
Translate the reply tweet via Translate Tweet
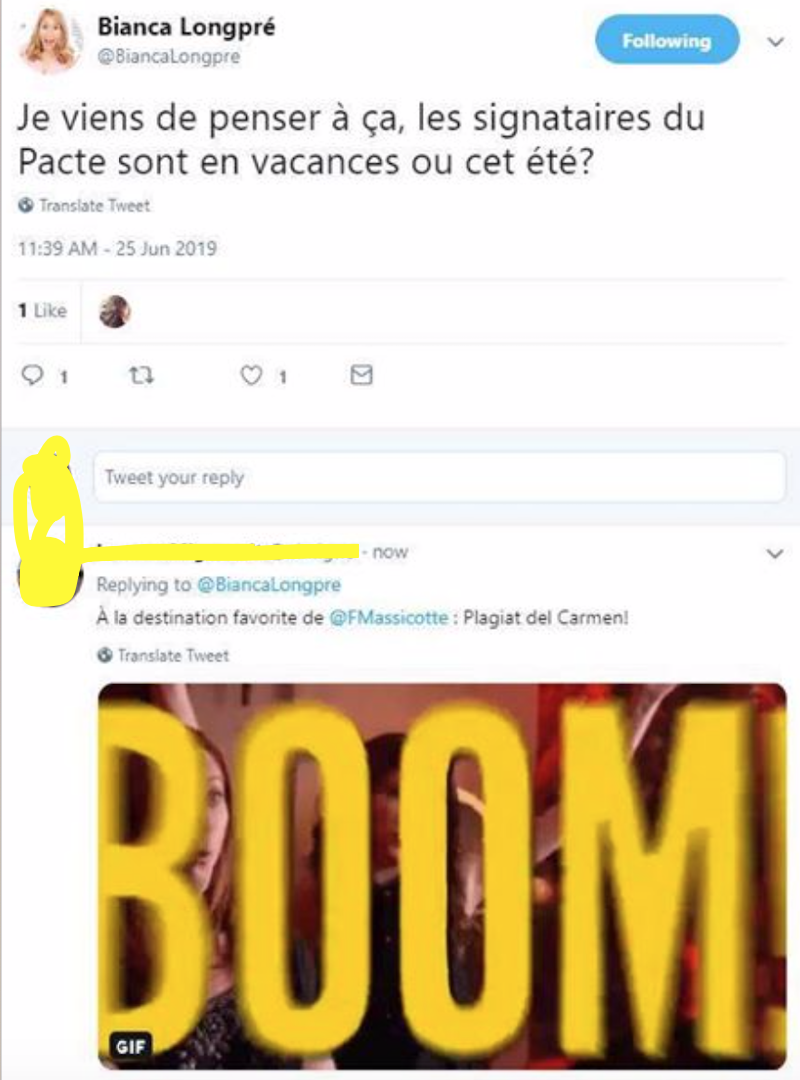tap(173, 655)
